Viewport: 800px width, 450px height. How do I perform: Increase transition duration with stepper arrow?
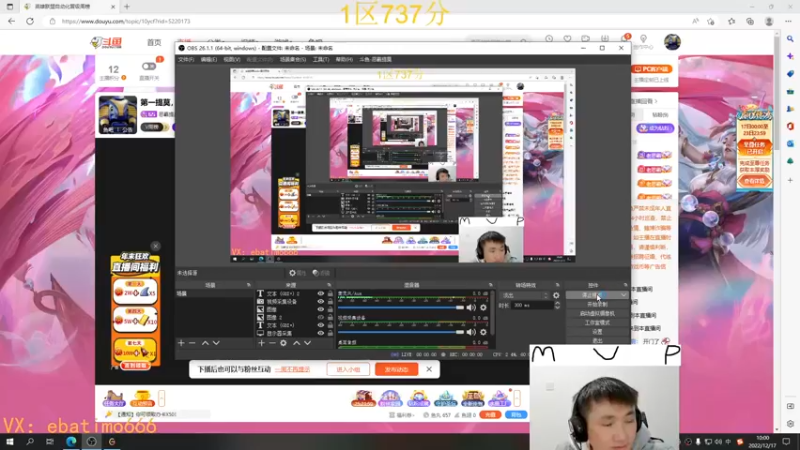(557, 303)
